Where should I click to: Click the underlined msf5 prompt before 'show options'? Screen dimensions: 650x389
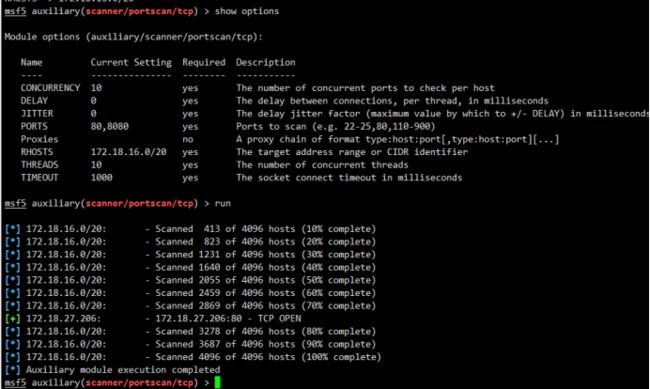coord(15,11)
